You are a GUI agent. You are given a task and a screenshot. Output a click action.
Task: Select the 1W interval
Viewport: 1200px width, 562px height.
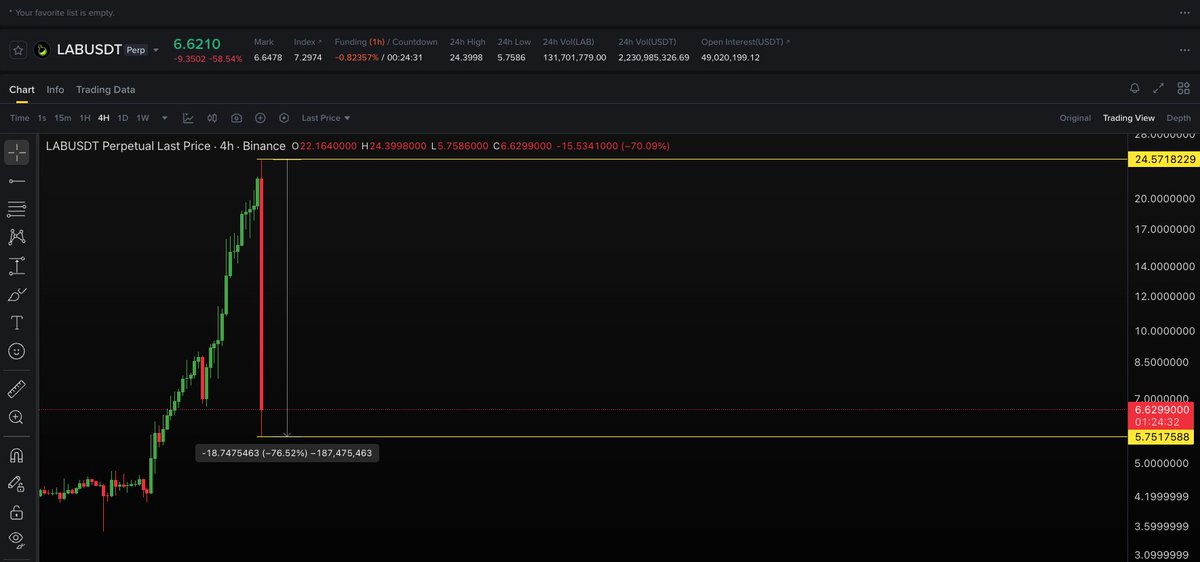[x=143, y=118]
